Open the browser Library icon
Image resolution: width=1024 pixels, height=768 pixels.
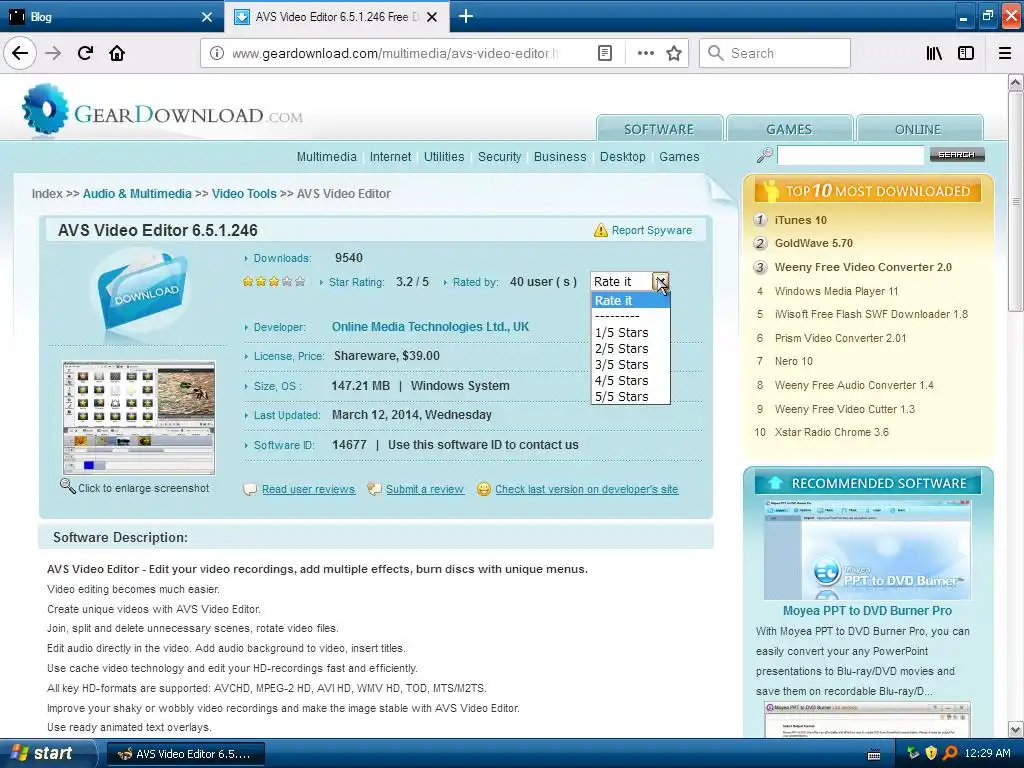click(934, 53)
